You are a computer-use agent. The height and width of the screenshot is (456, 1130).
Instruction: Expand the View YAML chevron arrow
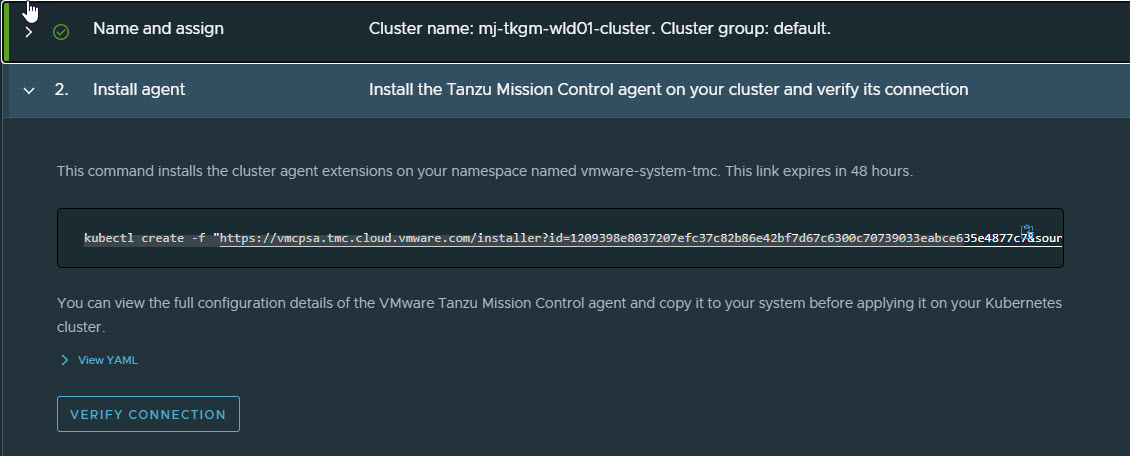pyautogui.click(x=65, y=360)
